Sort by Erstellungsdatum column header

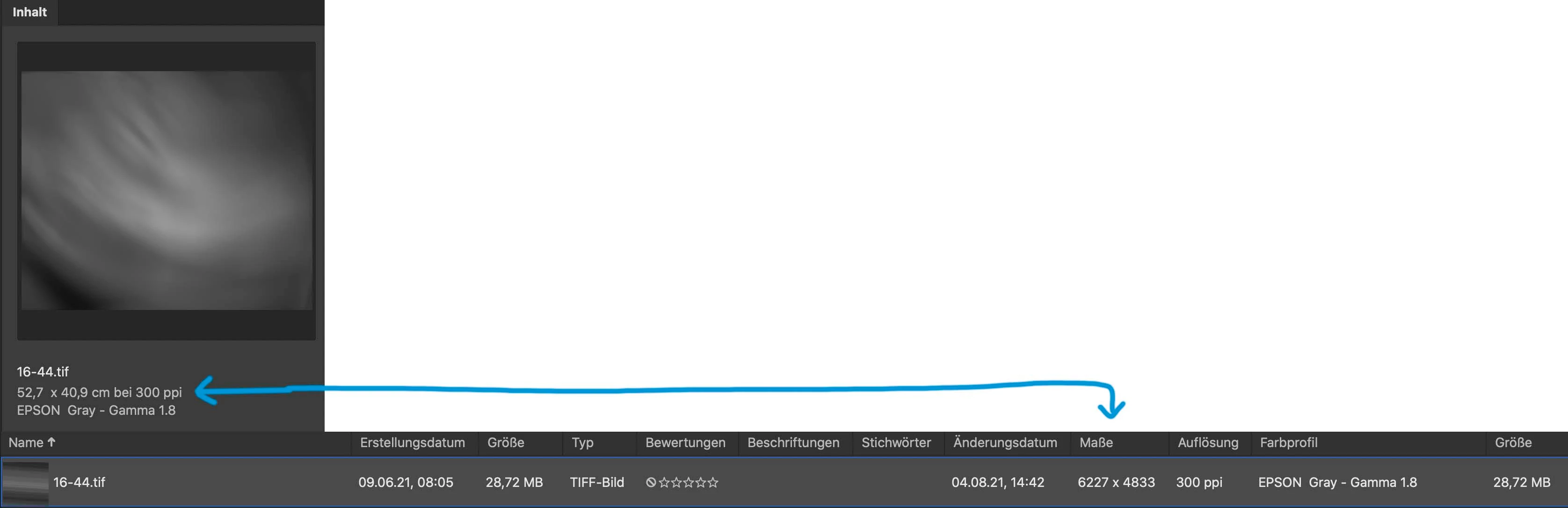tap(412, 443)
